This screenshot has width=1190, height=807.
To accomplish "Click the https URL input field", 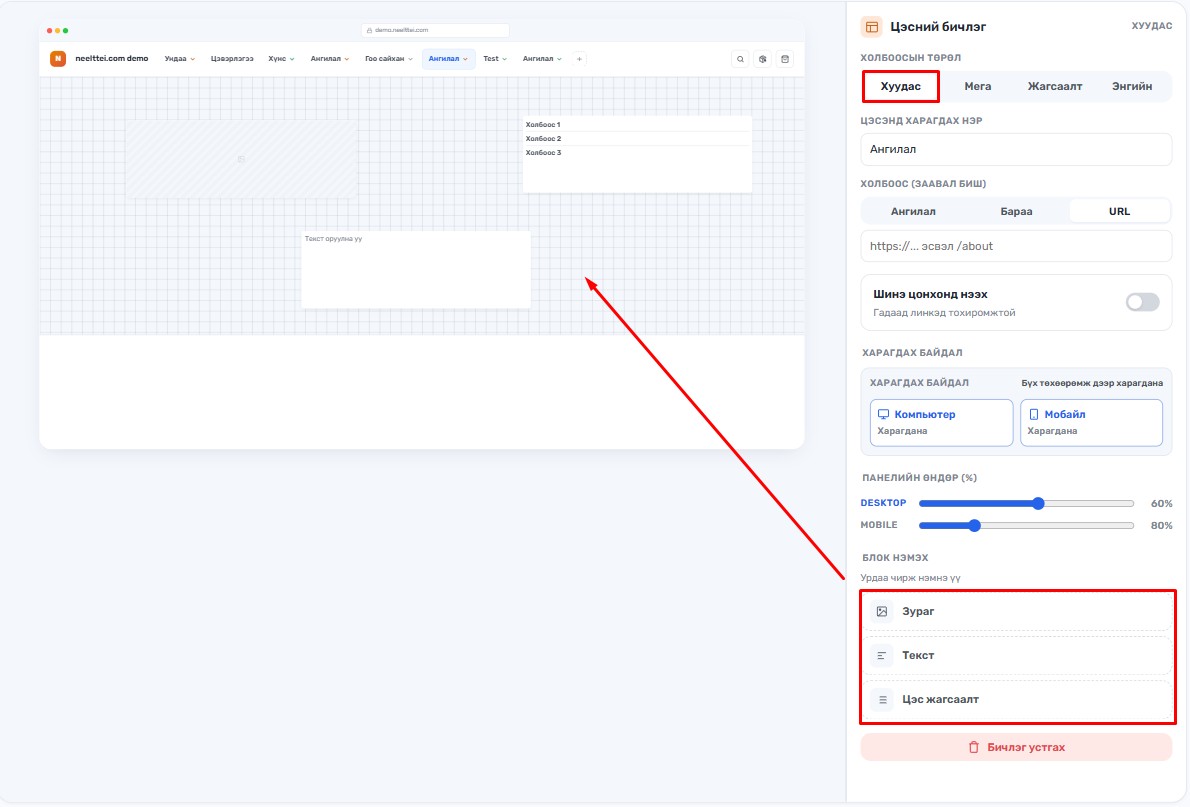I will coord(1016,246).
